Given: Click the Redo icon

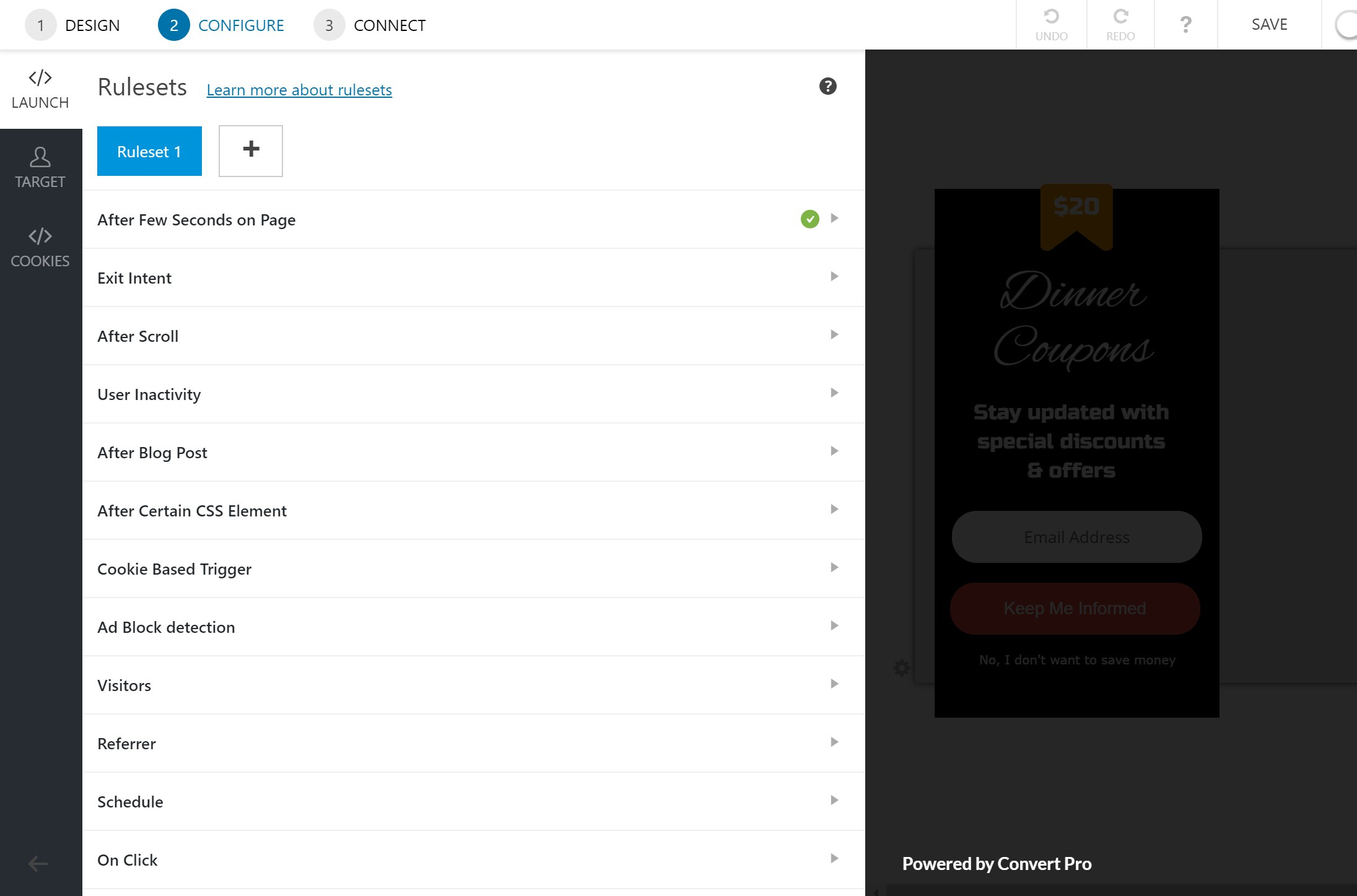Looking at the screenshot, I should (1120, 24).
